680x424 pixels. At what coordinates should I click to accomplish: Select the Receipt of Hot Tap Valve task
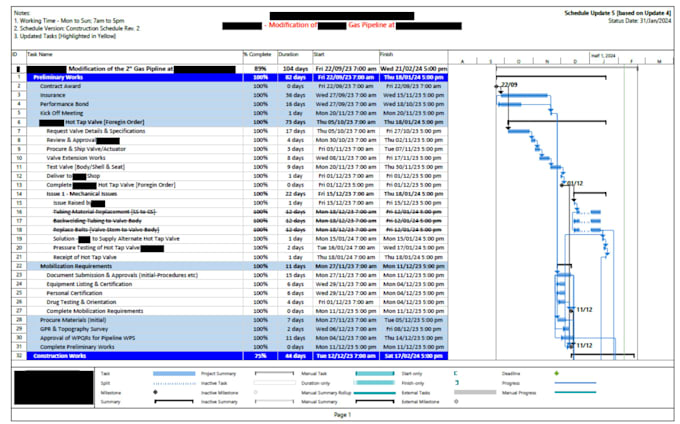pyautogui.click(x=85, y=257)
